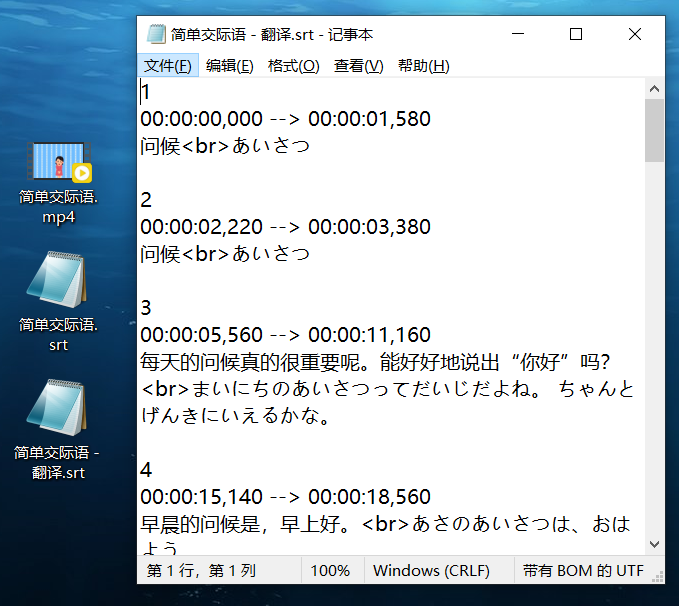This screenshot has width=679, height=606.
Task: Close the Notepad window
Action: click(x=635, y=34)
